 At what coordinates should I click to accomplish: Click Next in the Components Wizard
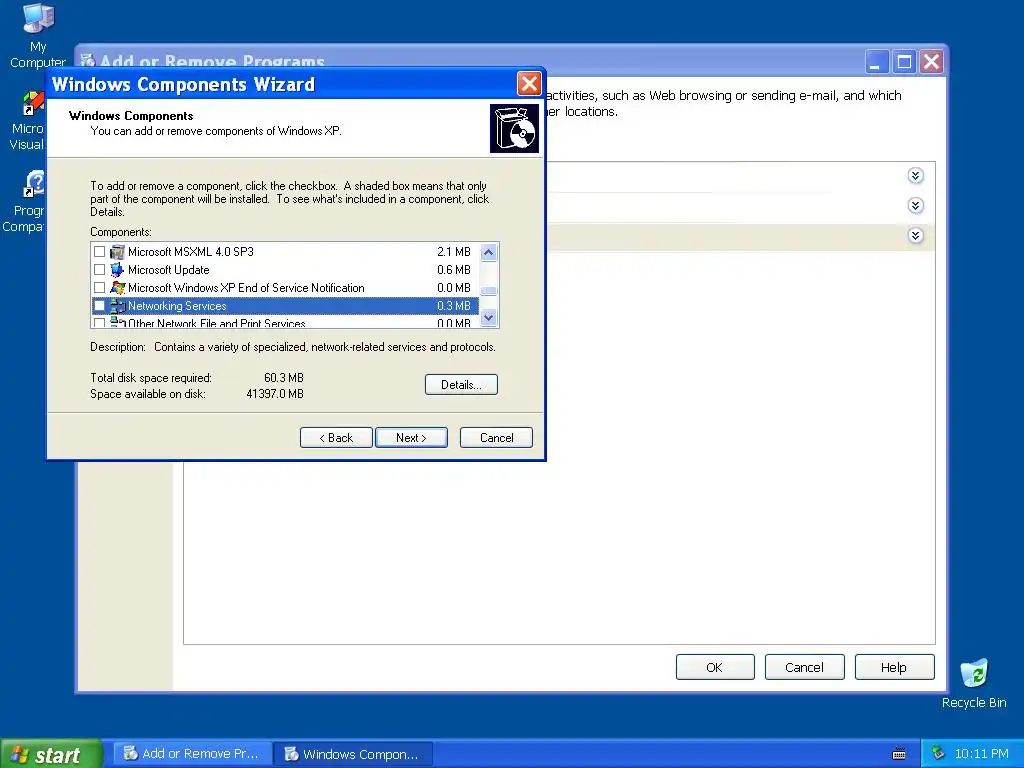pyautogui.click(x=411, y=438)
